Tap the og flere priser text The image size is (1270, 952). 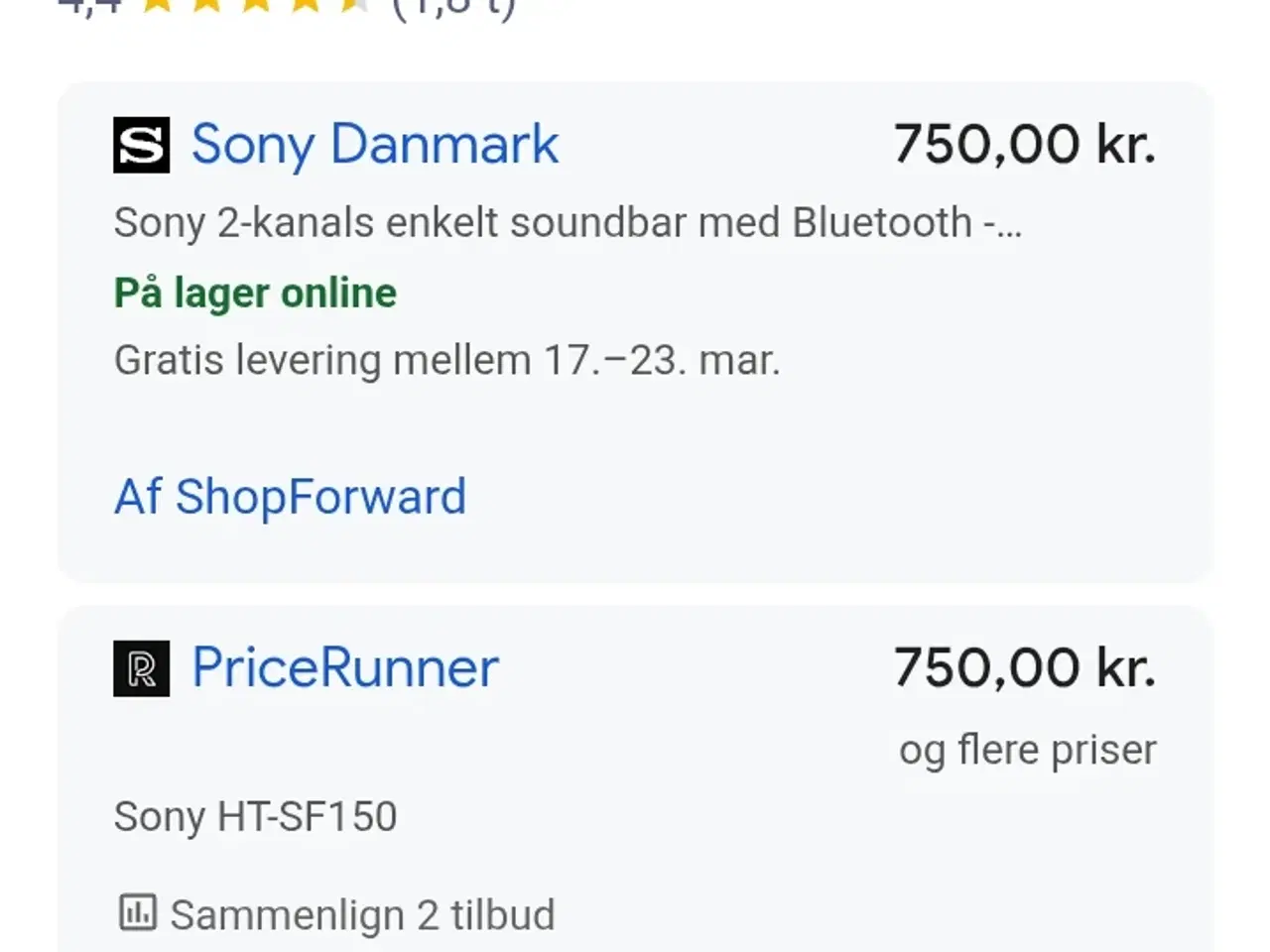click(x=1027, y=750)
